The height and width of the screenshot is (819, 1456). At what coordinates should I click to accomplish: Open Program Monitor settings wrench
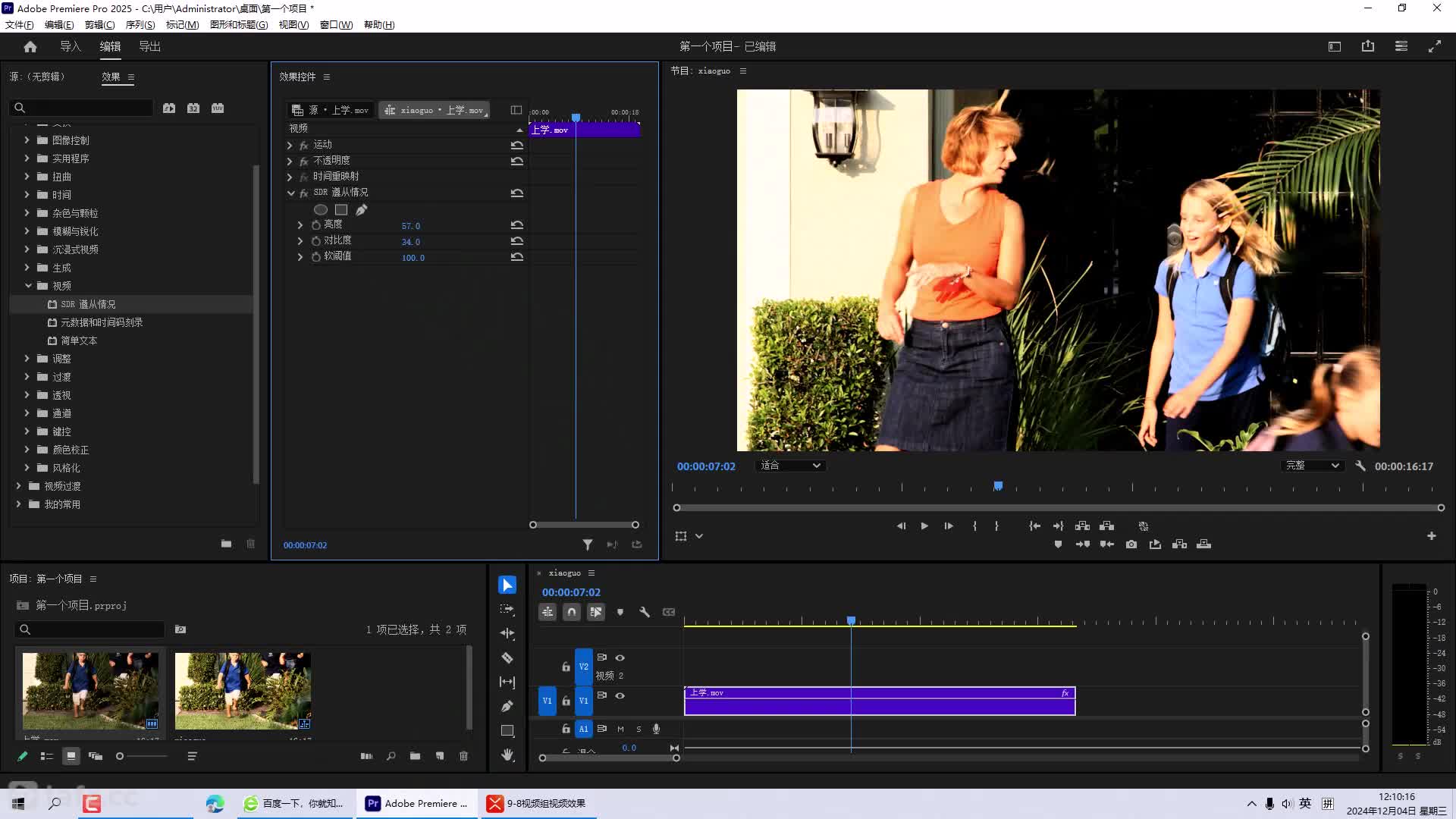click(x=1360, y=466)
